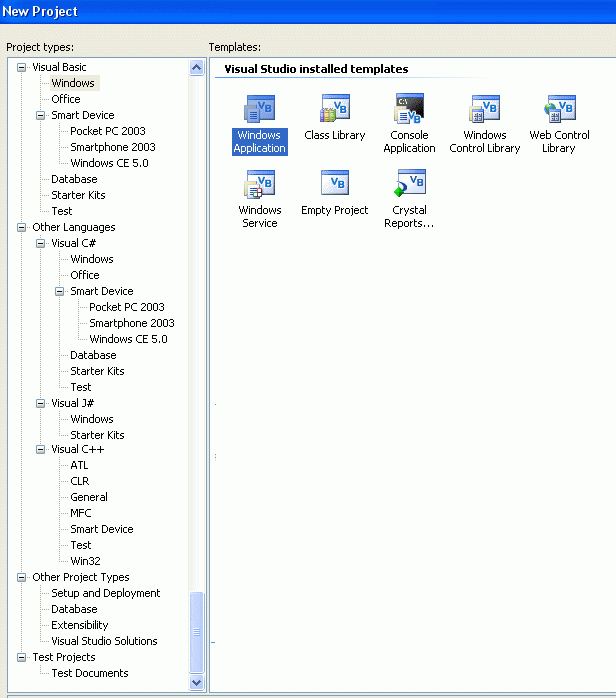
Task: Collapse the Other Languages tree node
Action: (22, 227)
